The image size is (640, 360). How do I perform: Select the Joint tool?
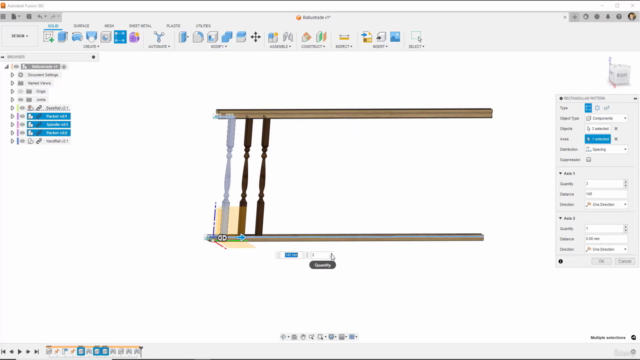pos(288,37)
